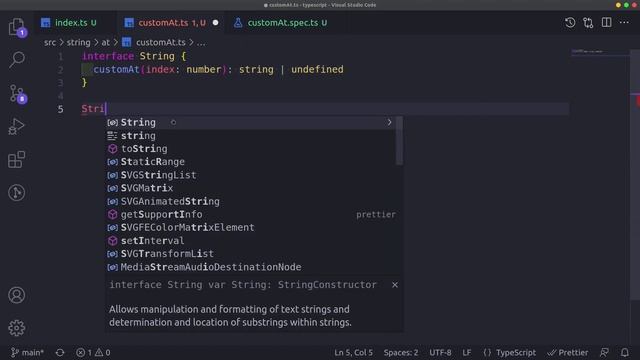Close the suggestion details panel

point(395,285)
